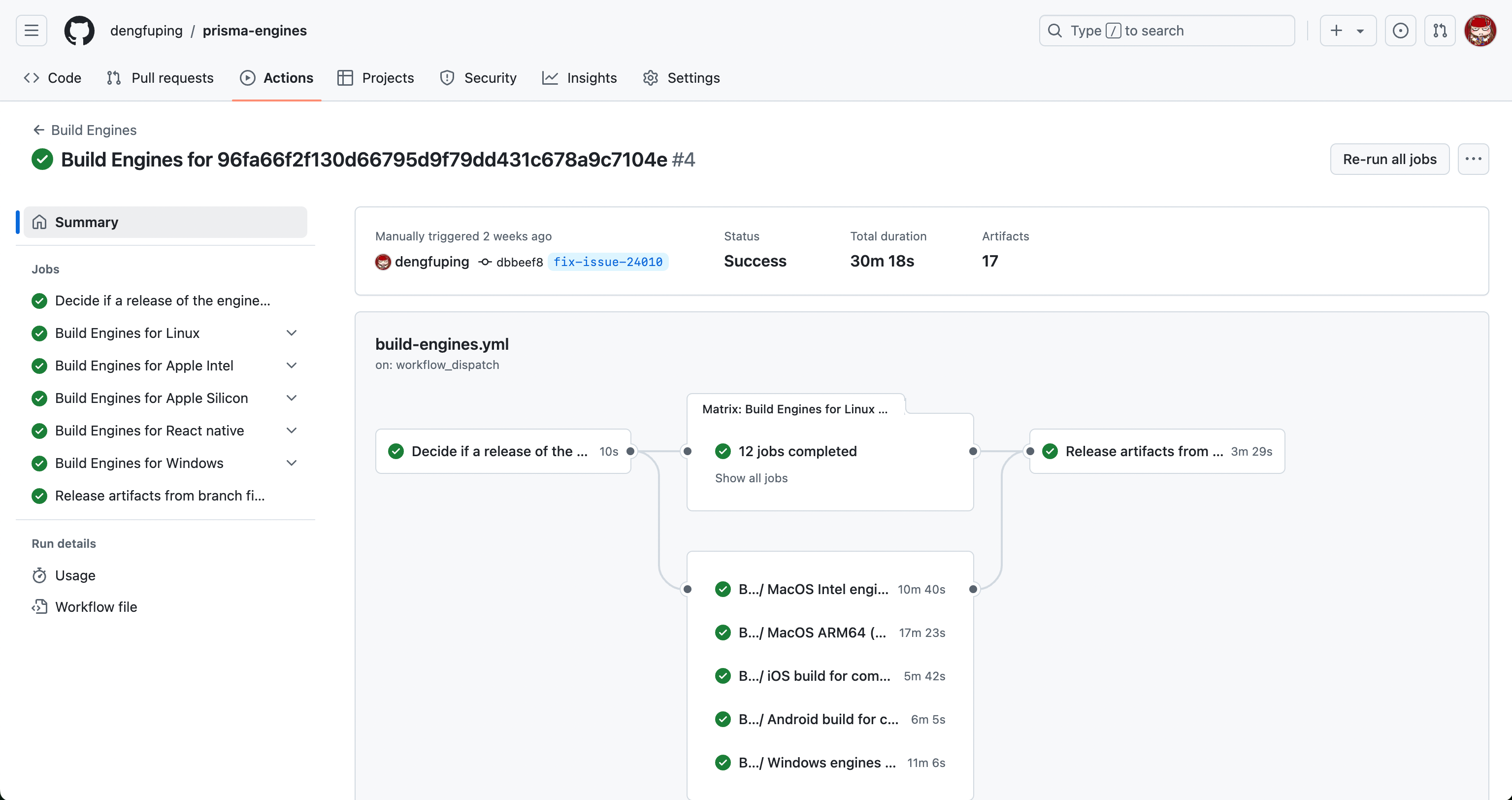Screen dimensions: 1512x800
Task: Click the Re-run all jobs button
Action: [x=1389, y=159]
